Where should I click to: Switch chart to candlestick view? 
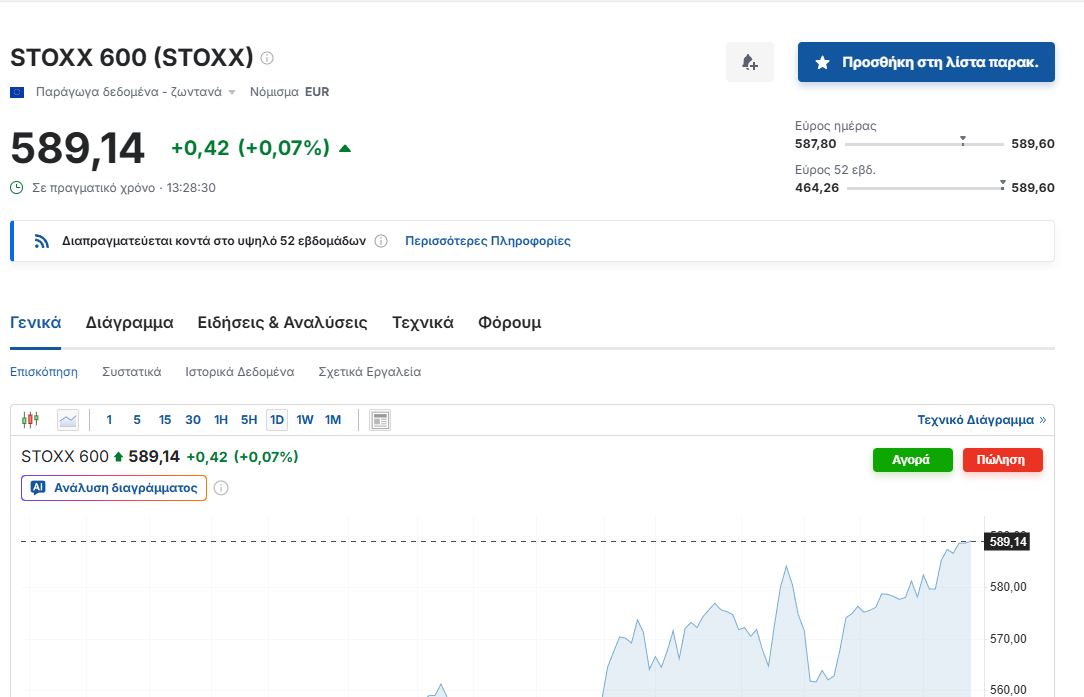tap(30, 420)
